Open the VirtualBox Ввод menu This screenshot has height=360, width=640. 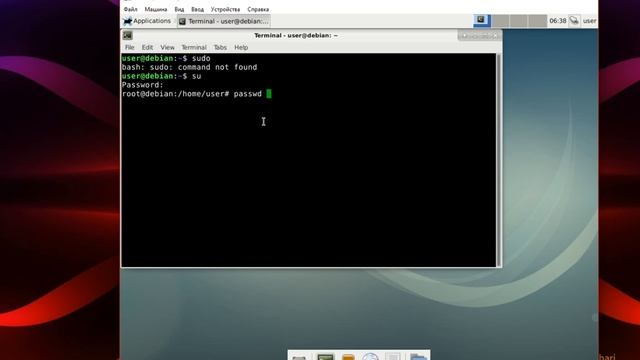[198, 9]
